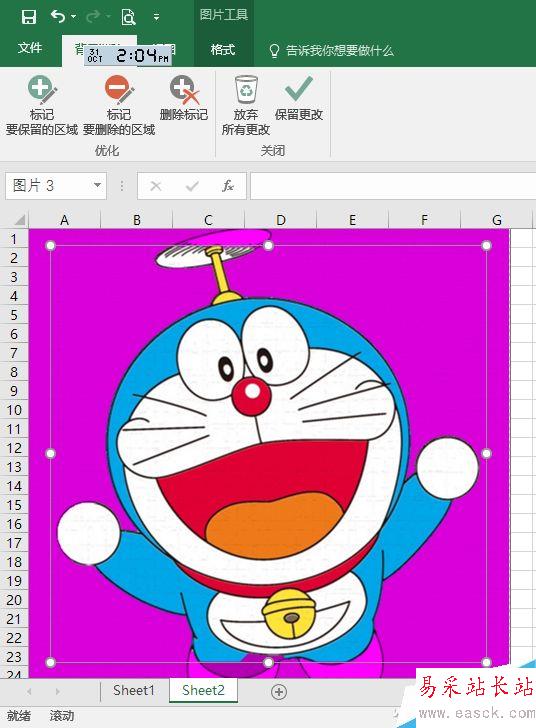This screenshot has width=536, height=728.
Task: Click the formula bar resize dots handle
Action: click(x=122, y=186)
